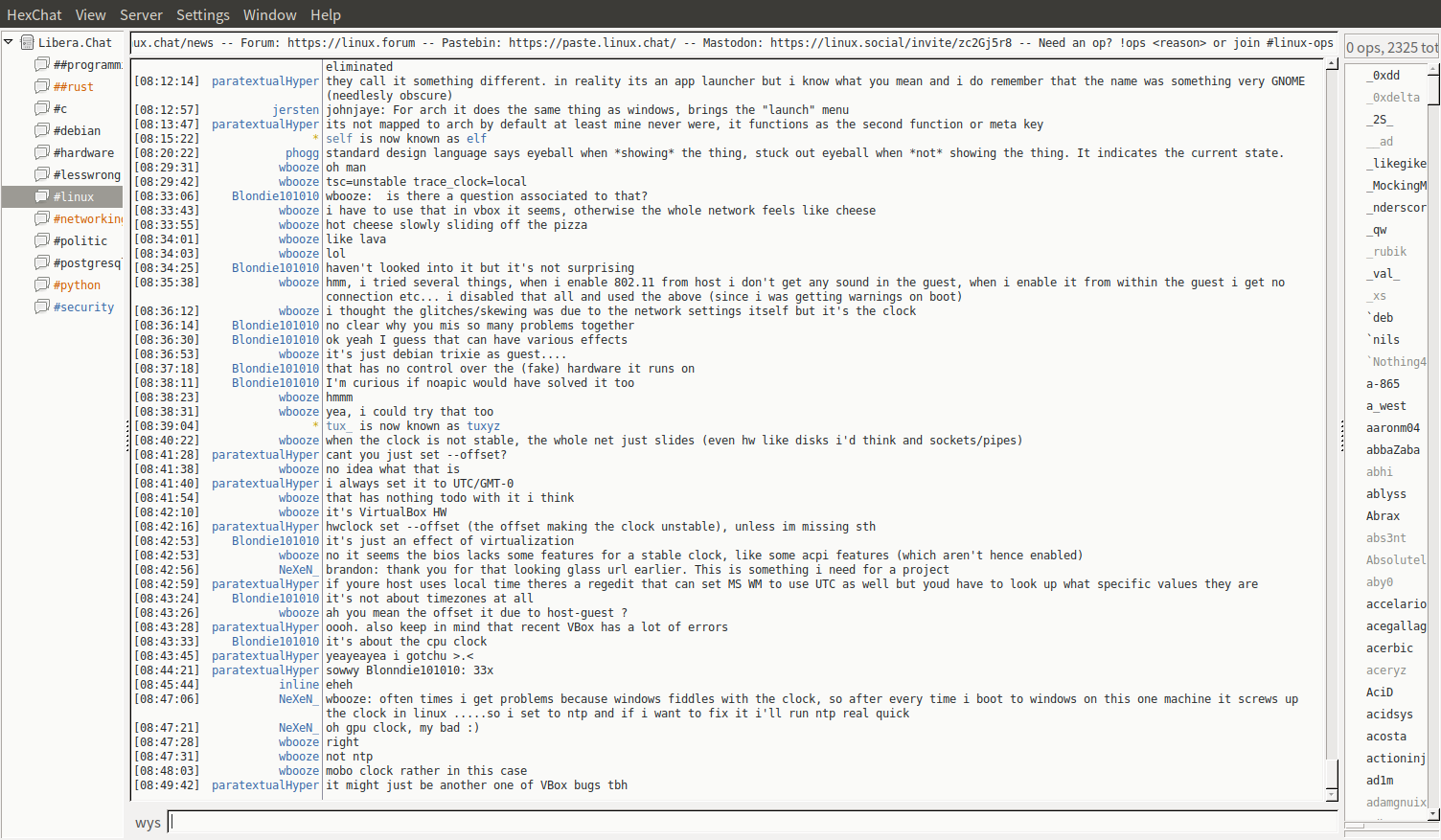Collapse the Libera.Chat network tree
1441x840 pixels.
(x=9, y=42)
